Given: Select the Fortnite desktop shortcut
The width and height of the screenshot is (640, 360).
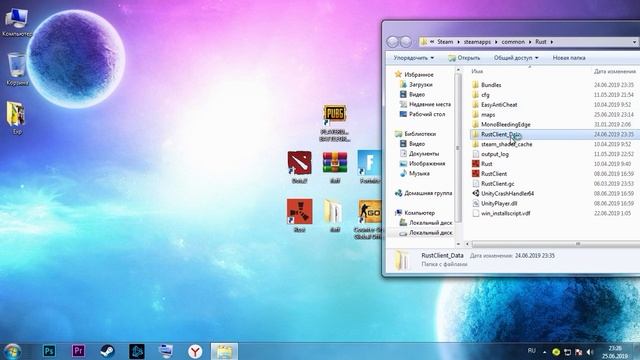Looking at the screenshot, I should click(x=369, y=167).
